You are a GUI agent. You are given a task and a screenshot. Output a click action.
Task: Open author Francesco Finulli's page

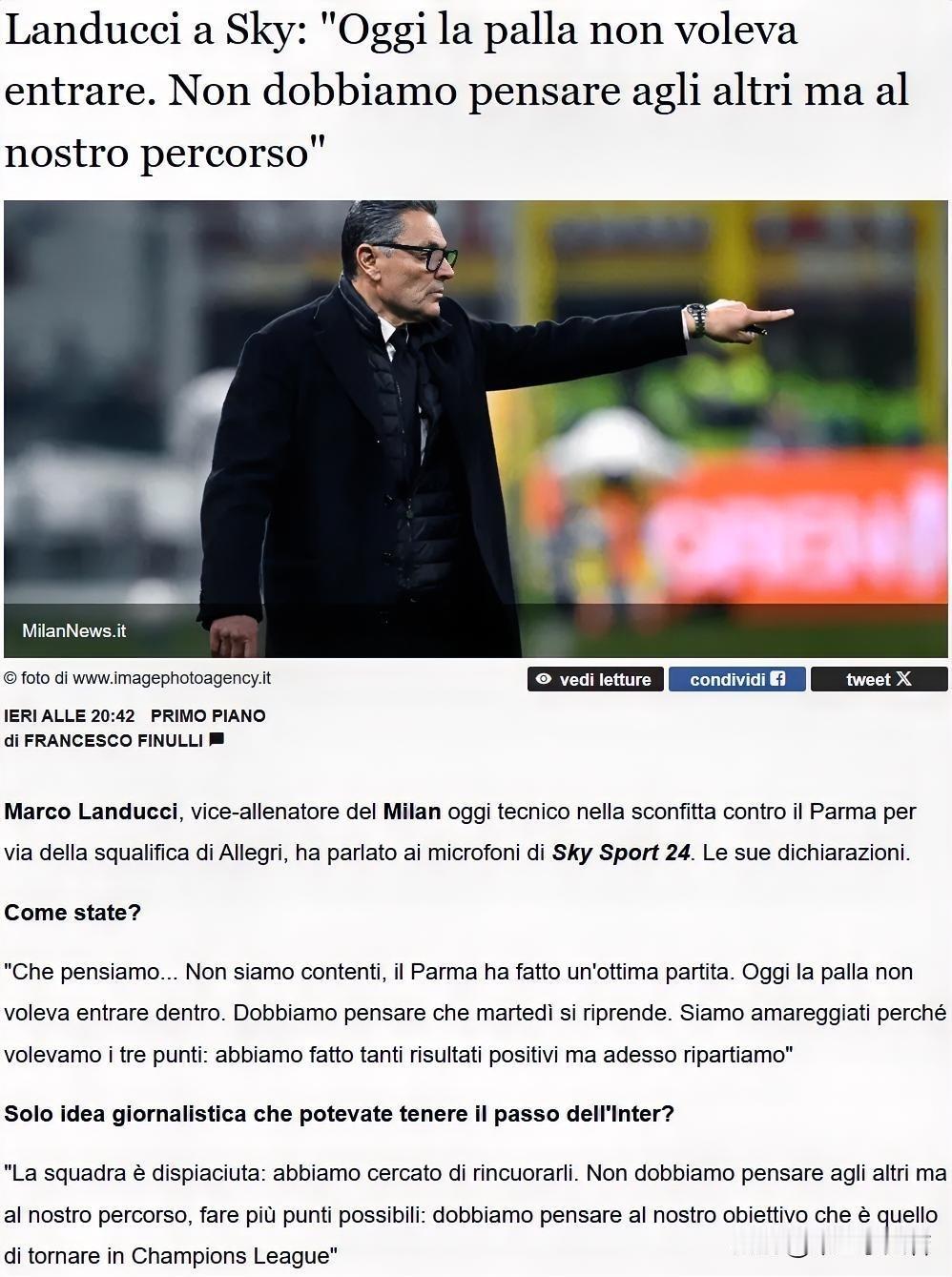(114, 740)
